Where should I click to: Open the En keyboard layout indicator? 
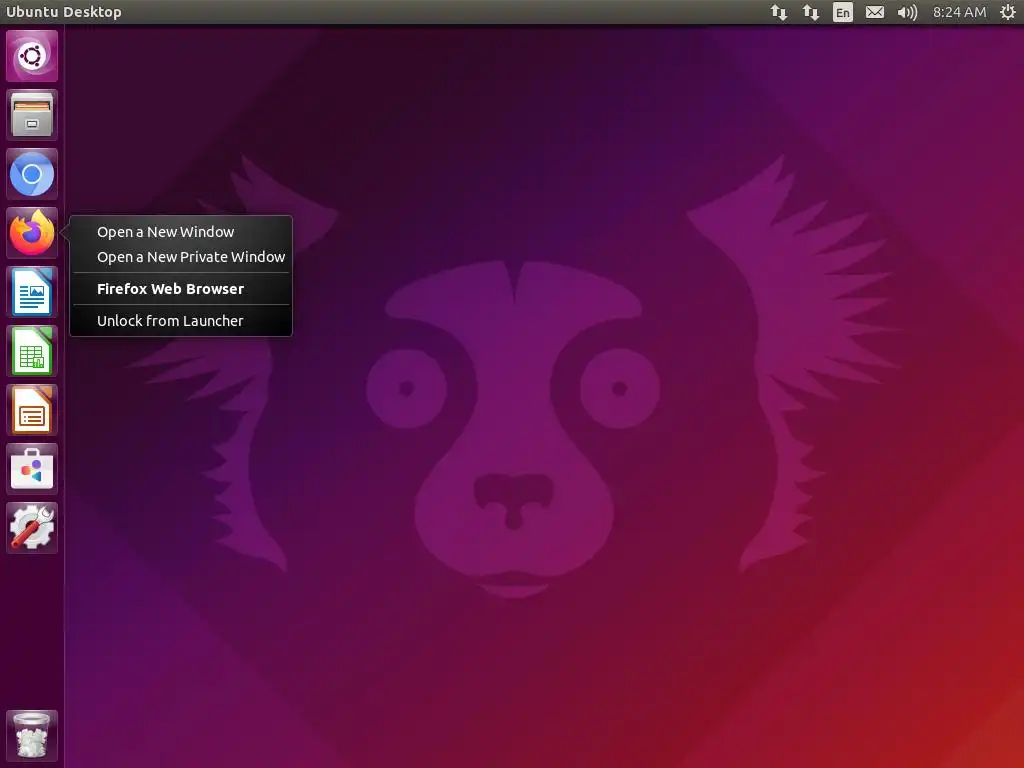tap(842, 12)
